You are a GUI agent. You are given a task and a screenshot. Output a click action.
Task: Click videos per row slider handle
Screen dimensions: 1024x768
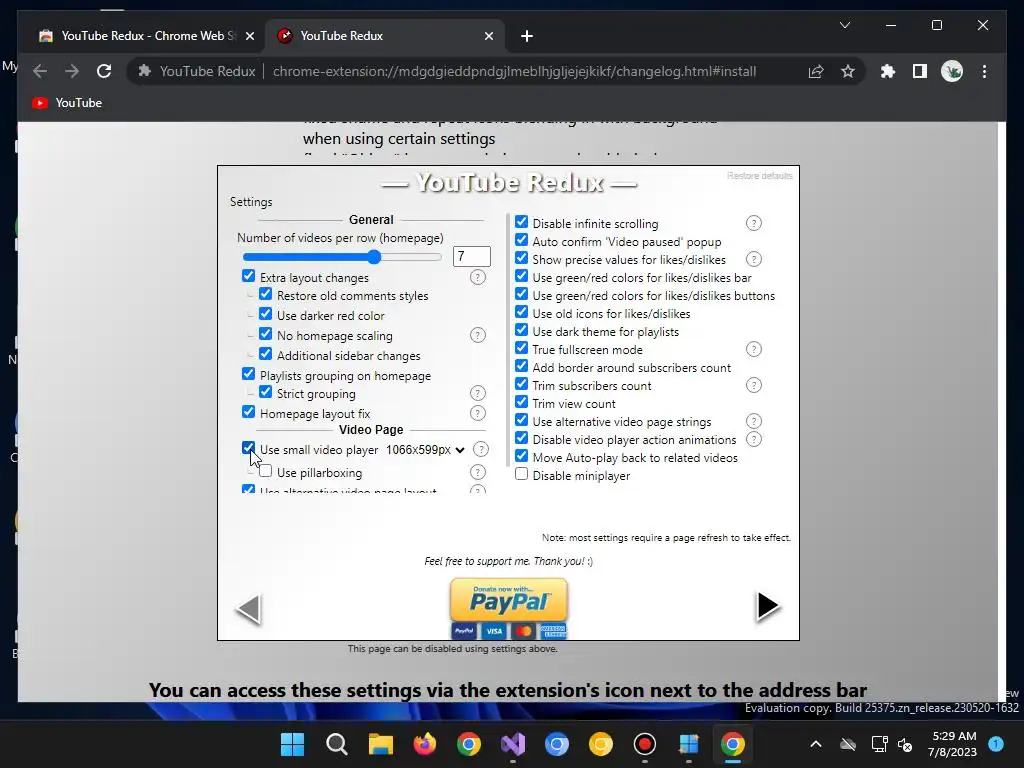[x=374, y=257]
